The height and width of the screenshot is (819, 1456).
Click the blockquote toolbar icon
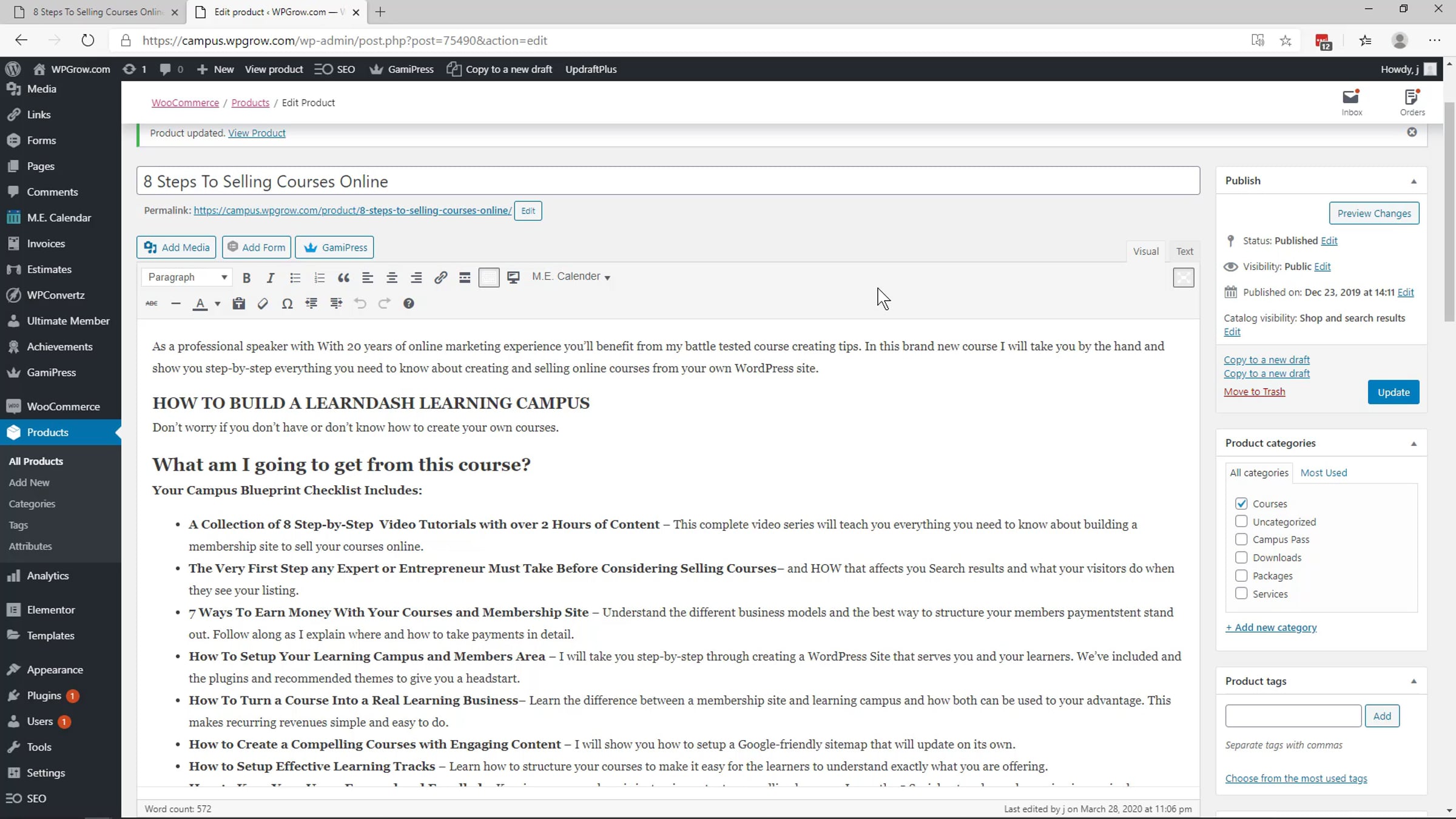343,278
